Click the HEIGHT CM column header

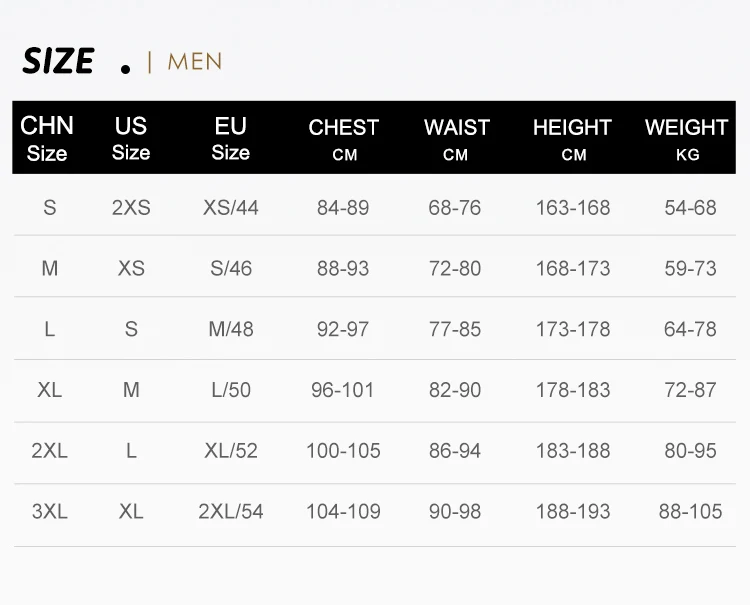pyautogui.click(x=572, y=139)
